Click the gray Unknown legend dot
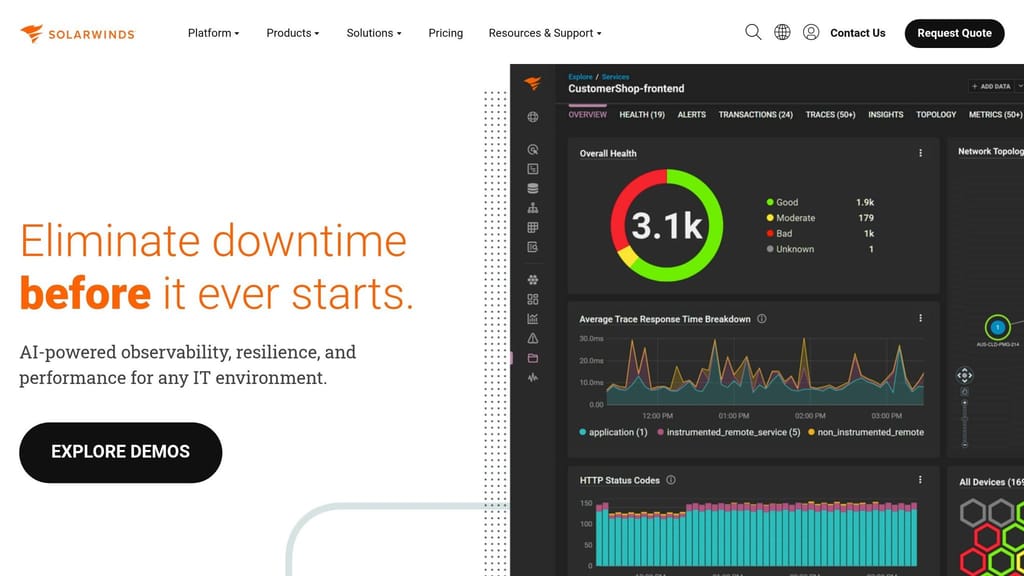Viewport: 1024px width, 576px height. pos(770,249)
